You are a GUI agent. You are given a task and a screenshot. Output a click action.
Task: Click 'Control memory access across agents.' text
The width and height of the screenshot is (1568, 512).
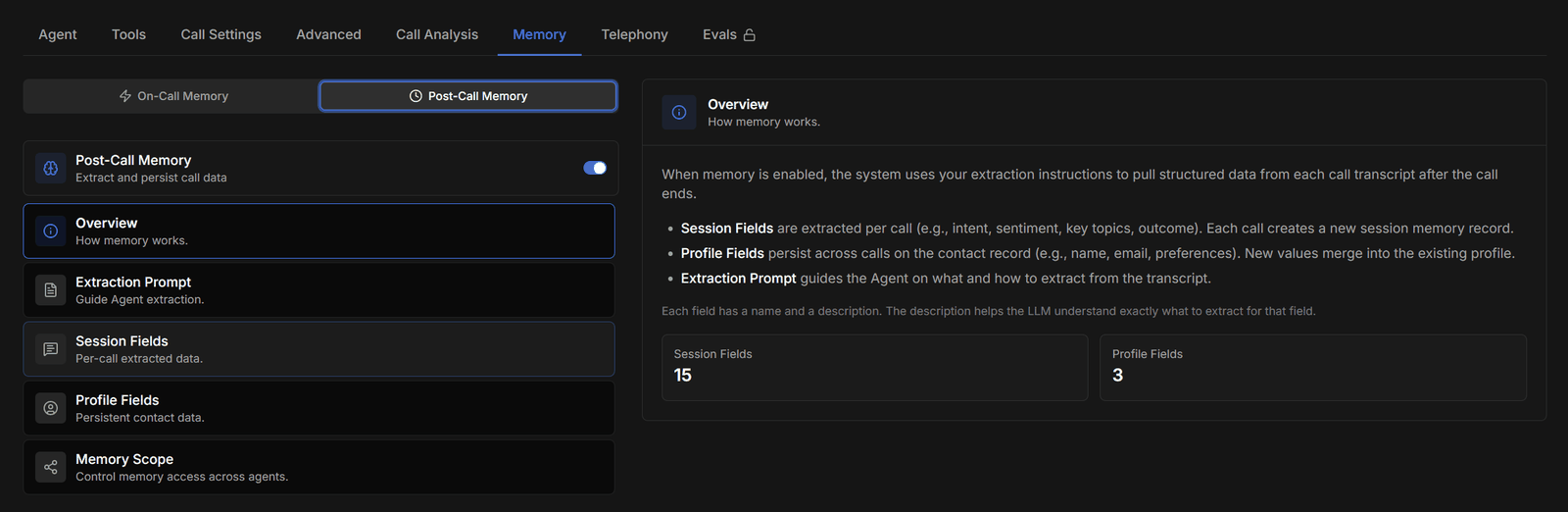[182, 477]
